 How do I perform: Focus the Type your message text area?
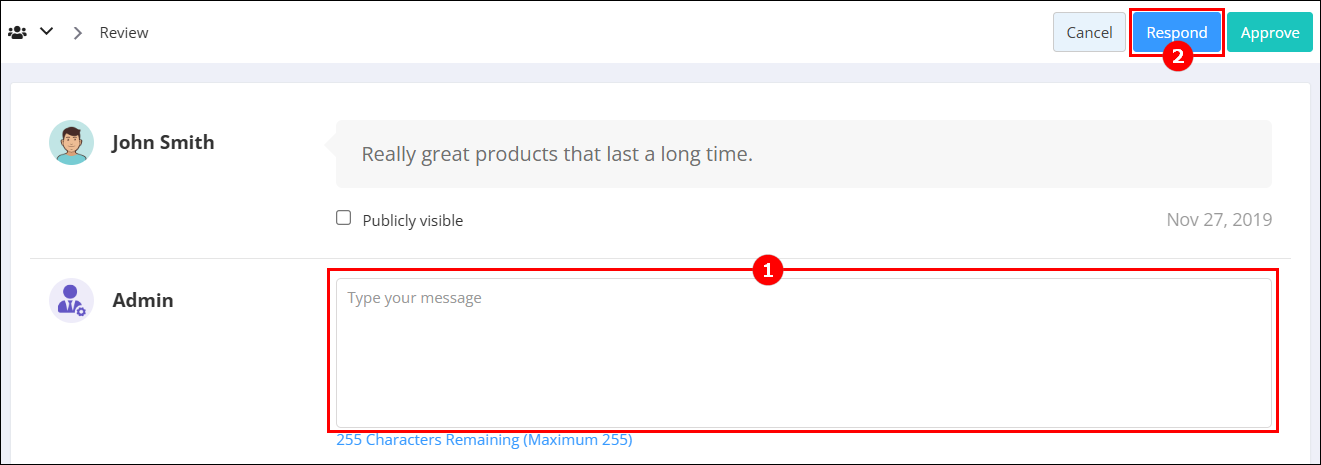coord(803,353)
